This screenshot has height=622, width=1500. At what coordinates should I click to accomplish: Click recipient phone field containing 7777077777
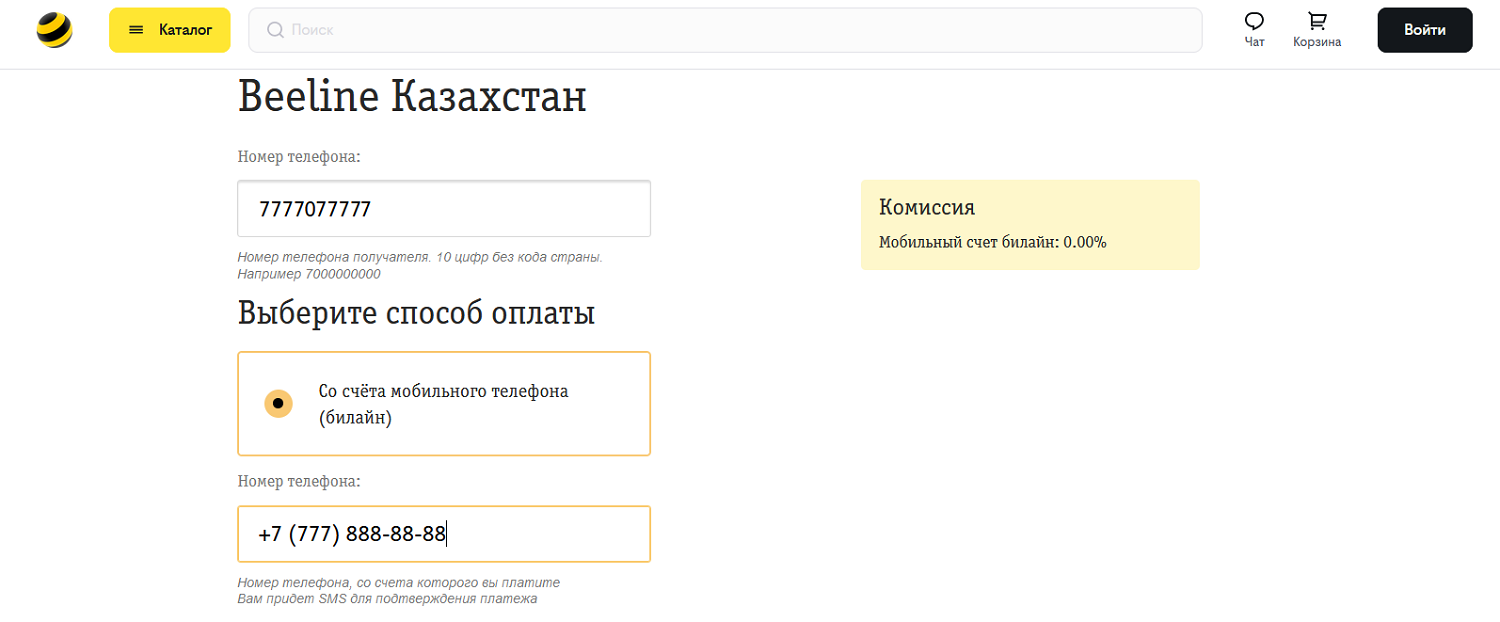pyautogui.click(x=444, y=209)
